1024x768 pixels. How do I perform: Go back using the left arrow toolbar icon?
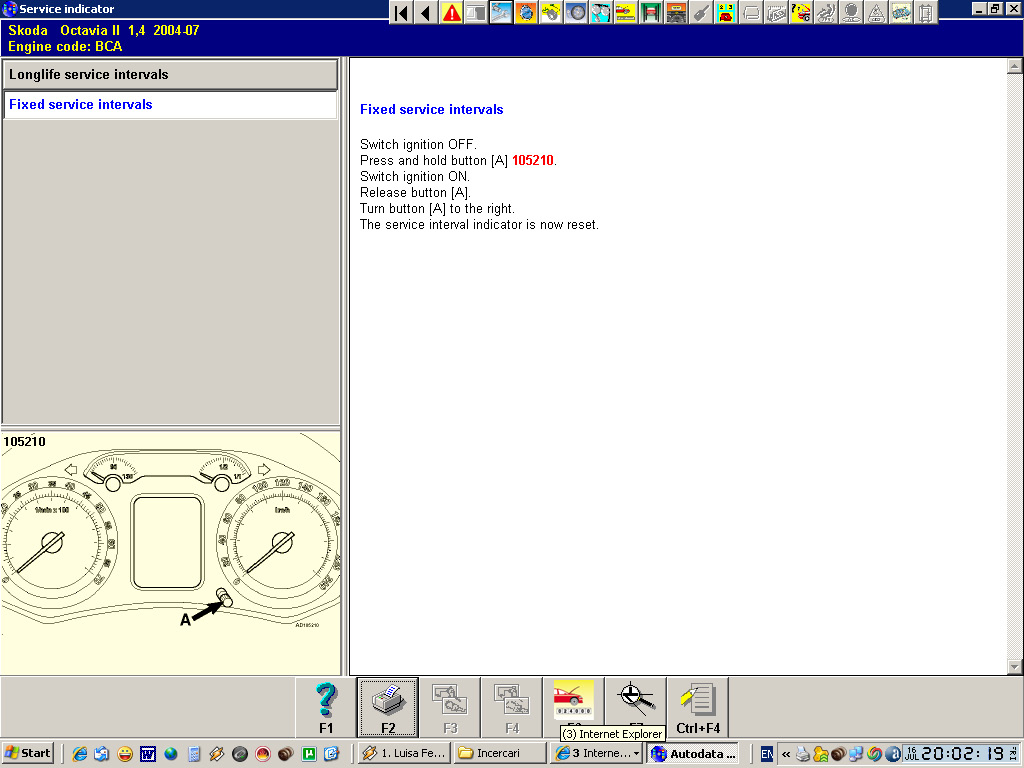[426, 13]
